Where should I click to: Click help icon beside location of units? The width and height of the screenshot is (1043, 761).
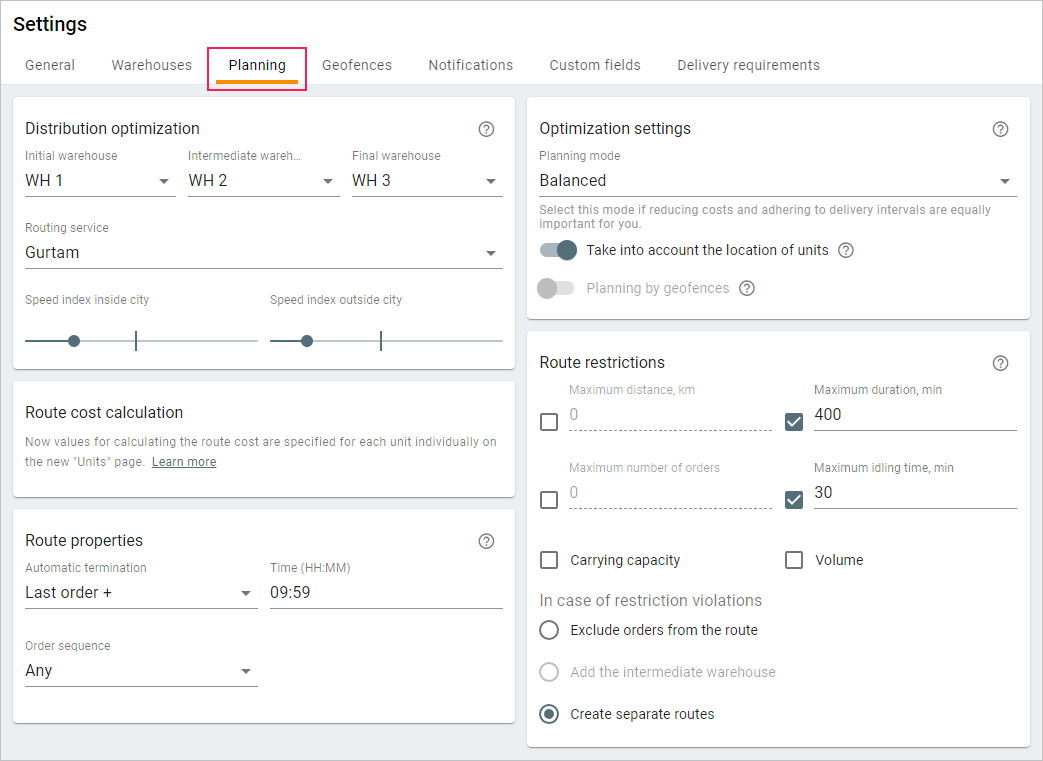[845, 250]
